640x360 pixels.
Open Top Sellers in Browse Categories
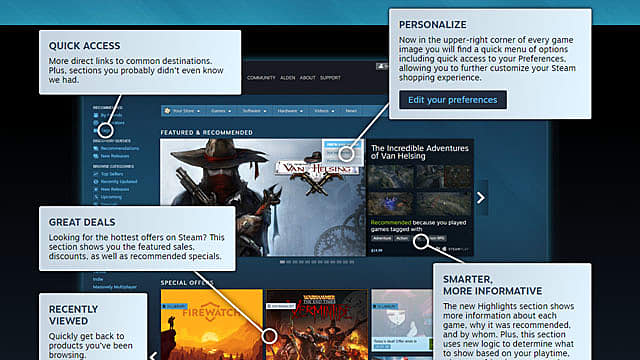click(x=112, y=174)
